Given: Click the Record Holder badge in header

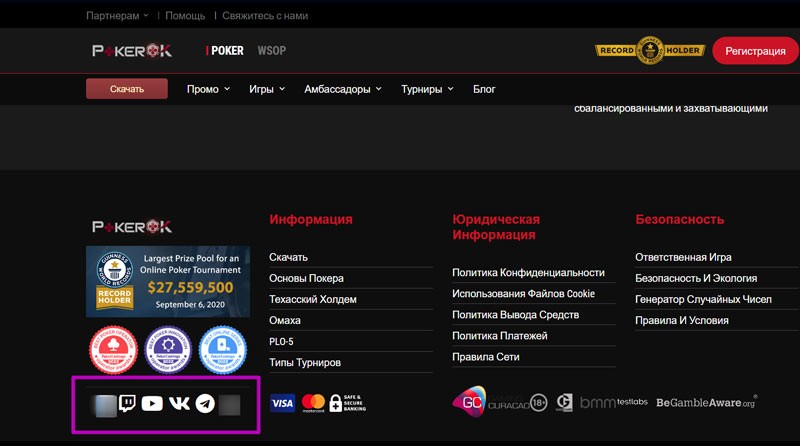Looking at the screenshot, I should click(x=650, y=50).
